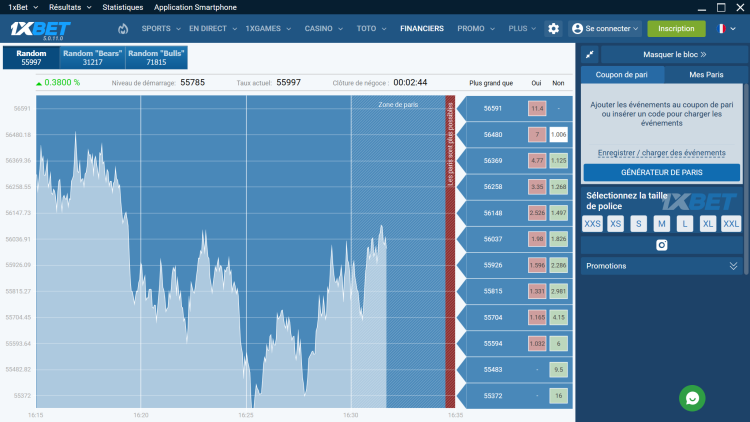Open the settings gear icon
The image size is (750, 422).
point(553,29)
